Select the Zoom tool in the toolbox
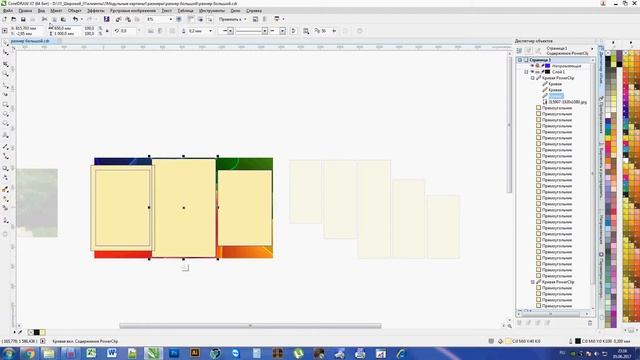Viewport: 640px width, 360px height. [5, 74]
